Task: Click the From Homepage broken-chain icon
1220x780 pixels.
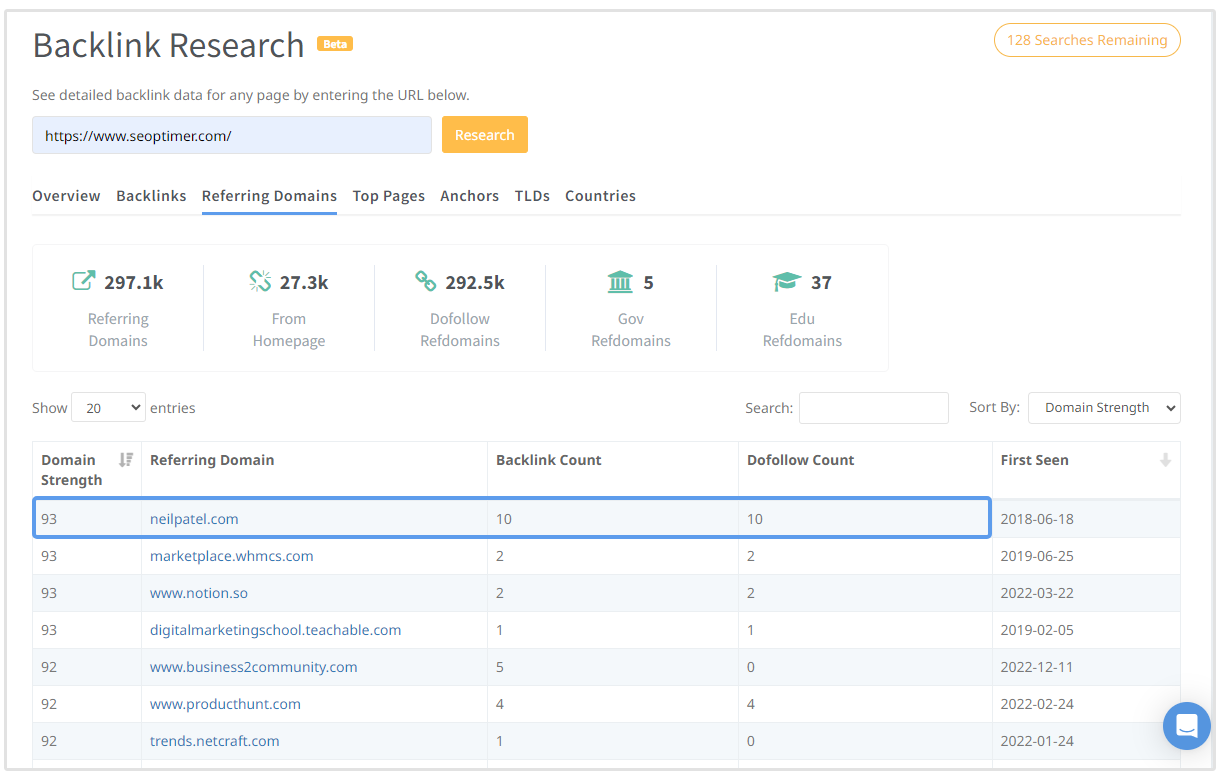Action: (x=259, y=281)
